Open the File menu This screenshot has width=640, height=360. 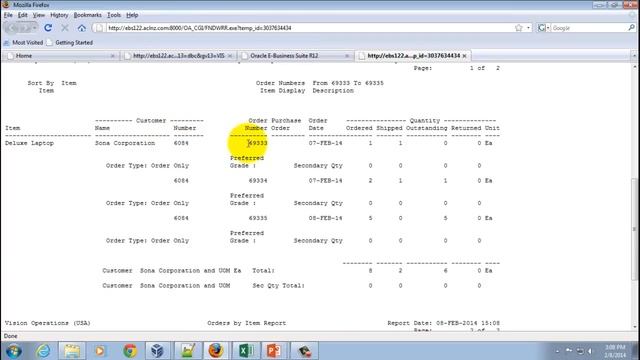tap(8, 15)
